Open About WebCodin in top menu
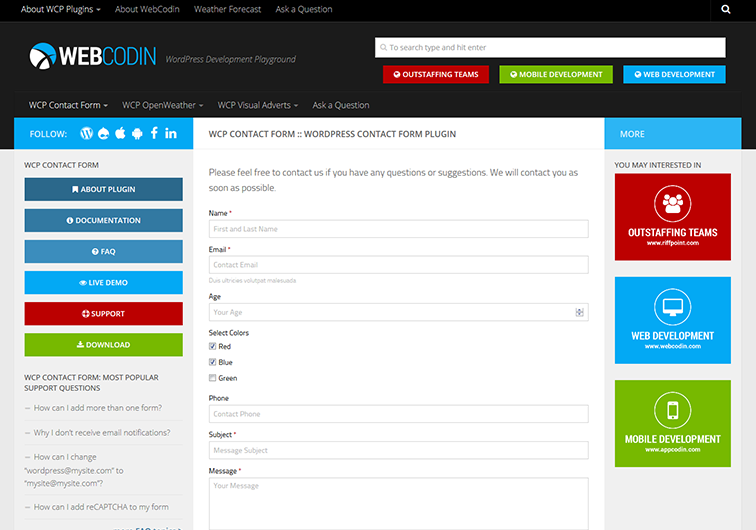This screenshot has width=756, height=530. point(147,9)
